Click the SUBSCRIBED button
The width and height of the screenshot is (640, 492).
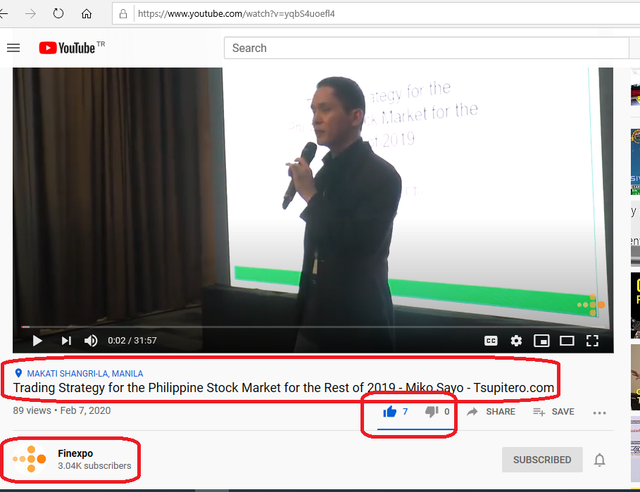pos(542,460)
